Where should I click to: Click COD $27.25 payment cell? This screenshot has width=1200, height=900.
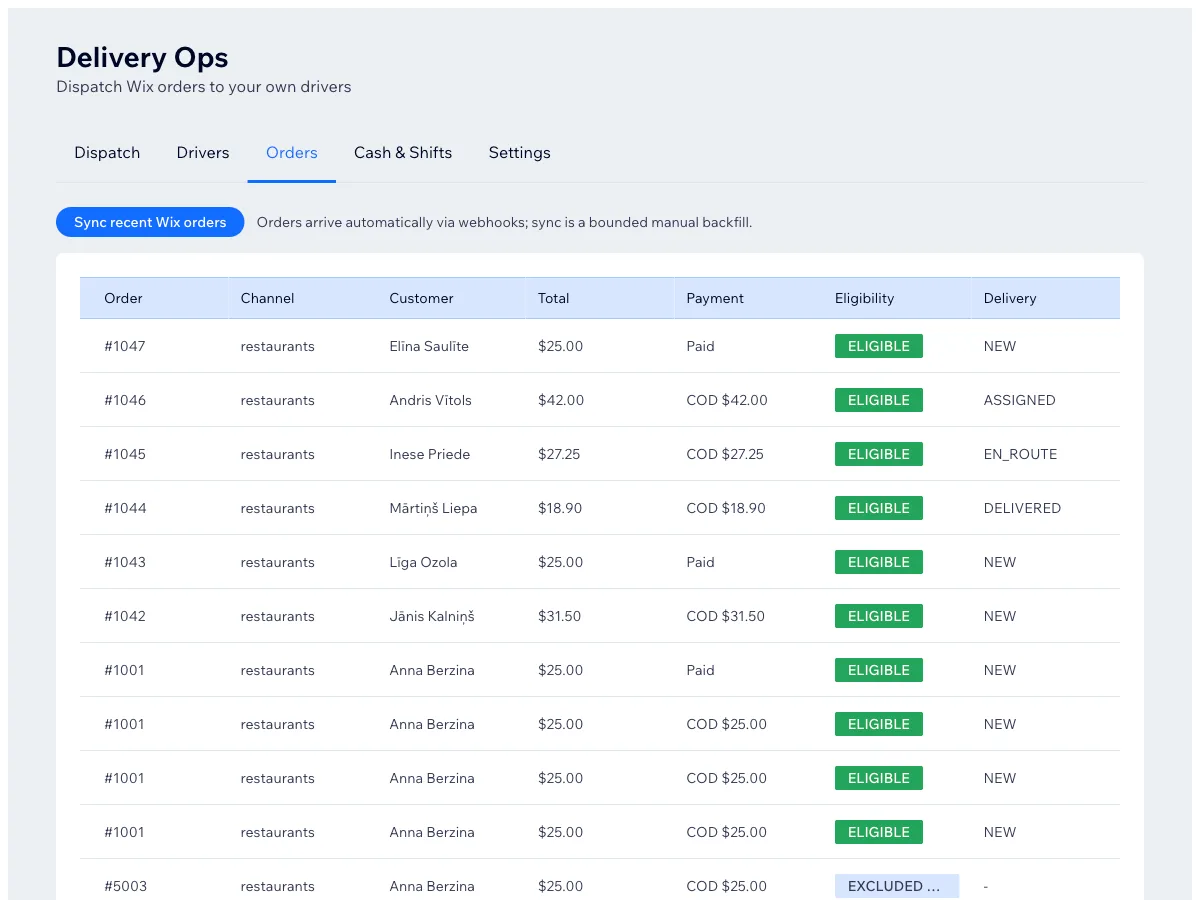click(725, 454)
